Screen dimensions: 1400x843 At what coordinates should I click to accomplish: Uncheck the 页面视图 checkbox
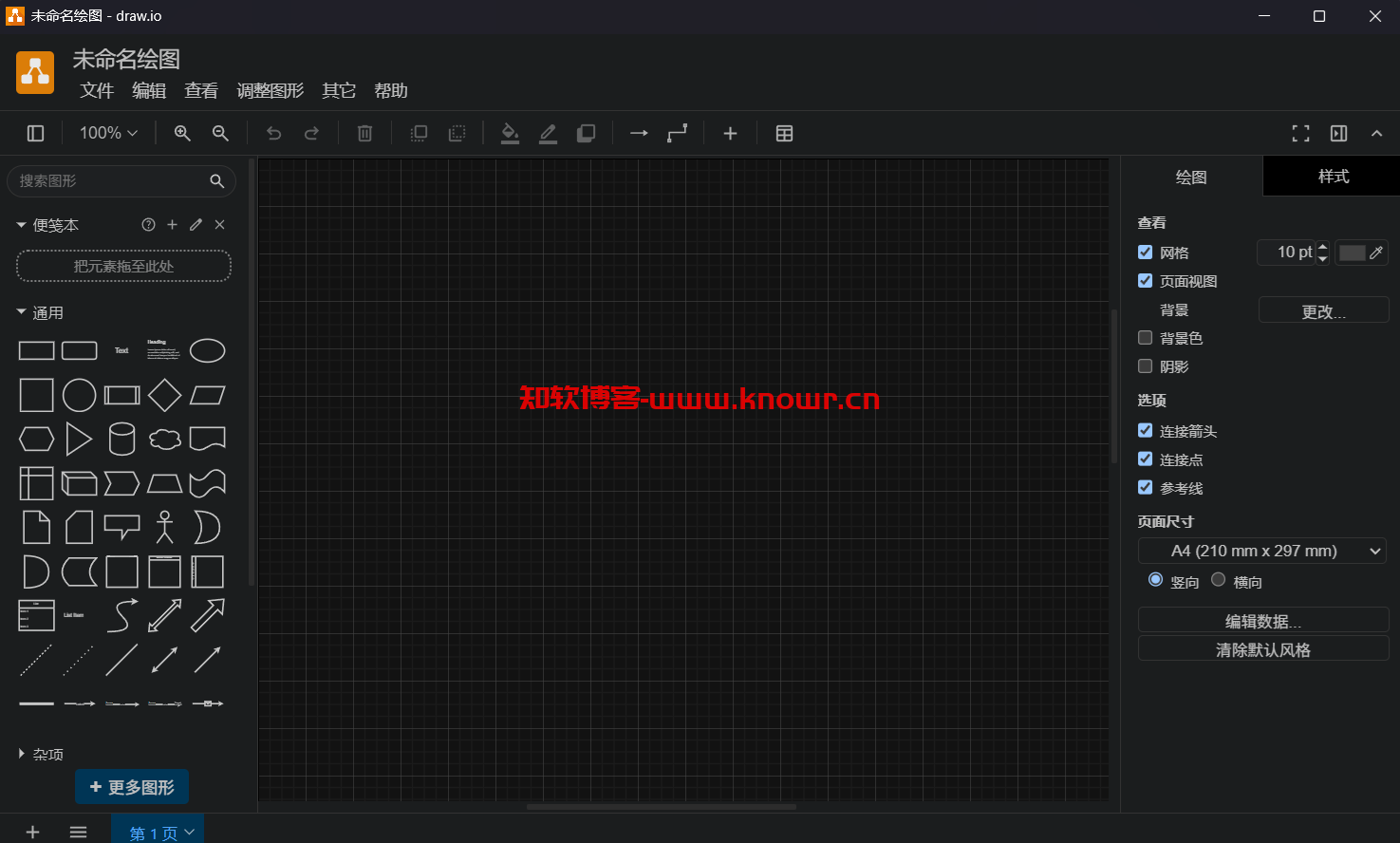click(x=1145, y=281)
